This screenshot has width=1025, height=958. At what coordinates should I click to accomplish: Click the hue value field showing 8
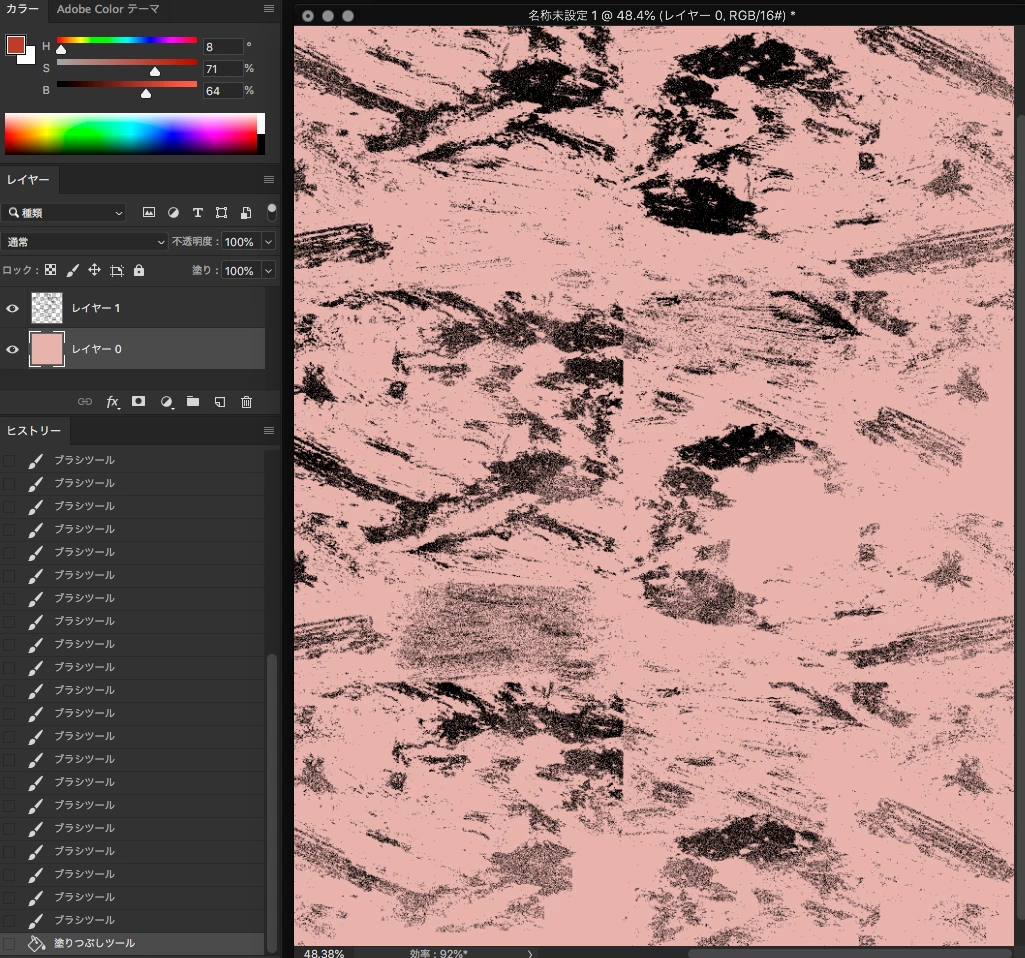pos(223,46)
